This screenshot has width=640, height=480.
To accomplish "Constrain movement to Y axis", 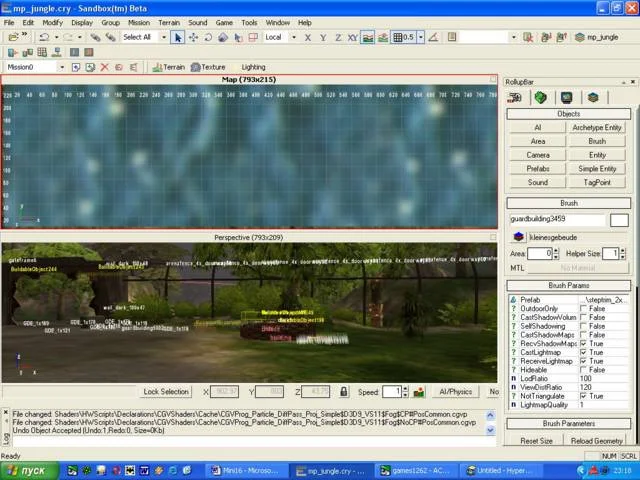I will (x=323, y=38).
